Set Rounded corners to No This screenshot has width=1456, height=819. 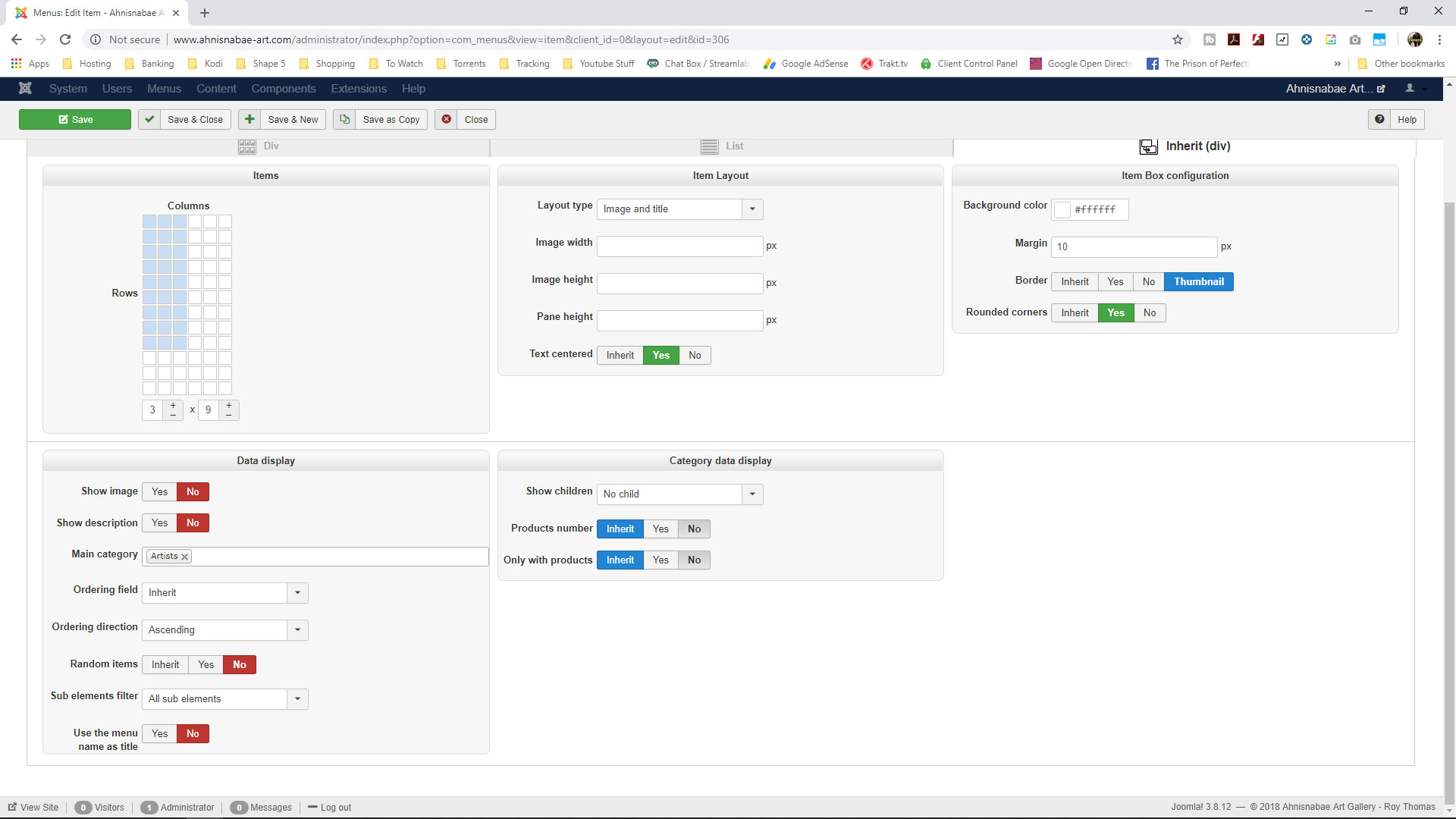pyautogui.click(x=1150, y=312)
